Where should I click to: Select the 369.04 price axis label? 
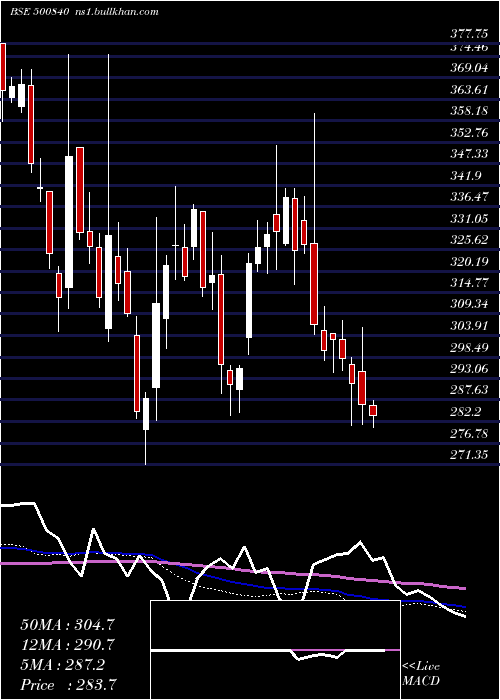(468, 68)
